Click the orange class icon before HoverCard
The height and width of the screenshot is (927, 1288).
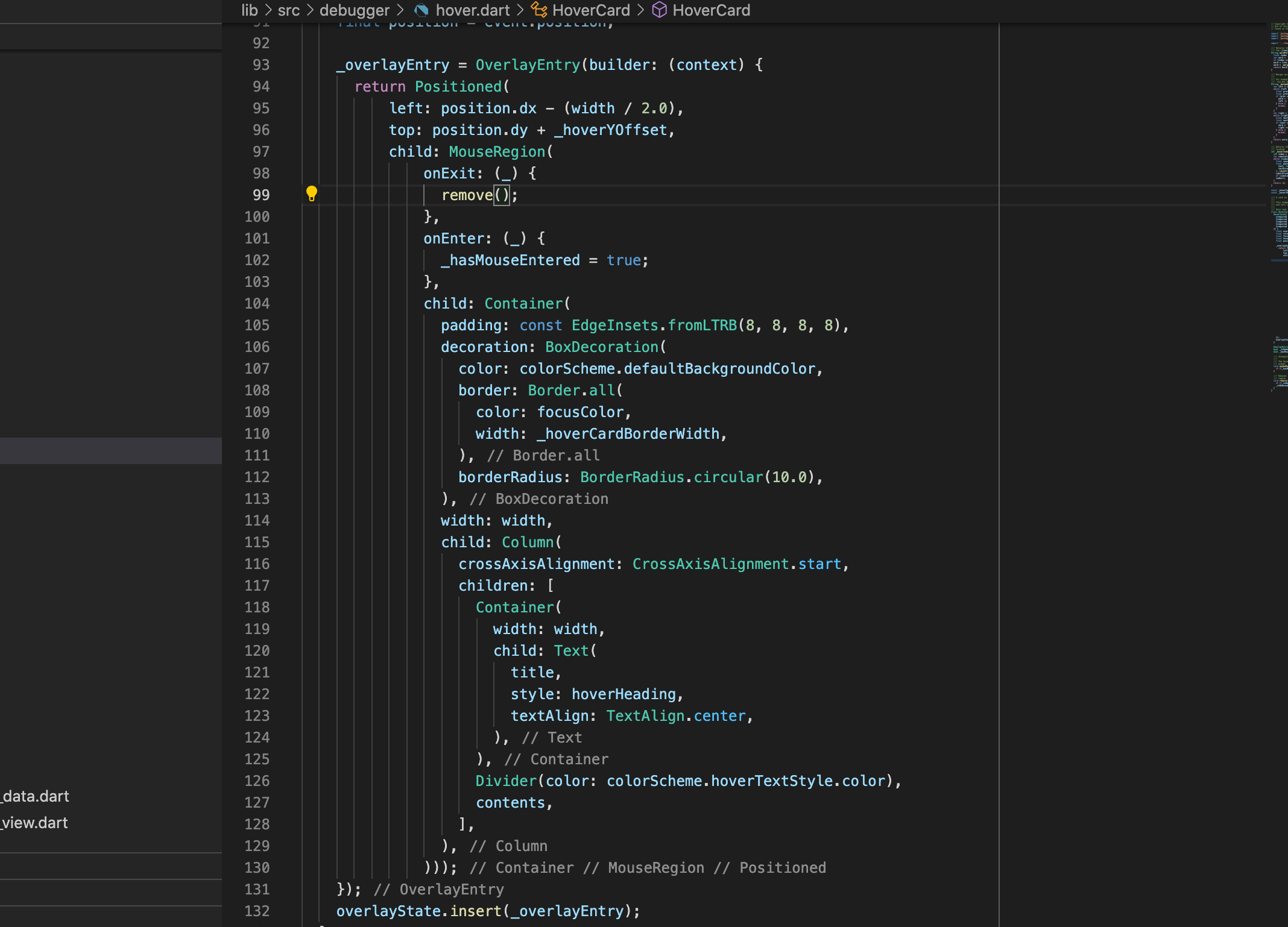click(538, 10)
